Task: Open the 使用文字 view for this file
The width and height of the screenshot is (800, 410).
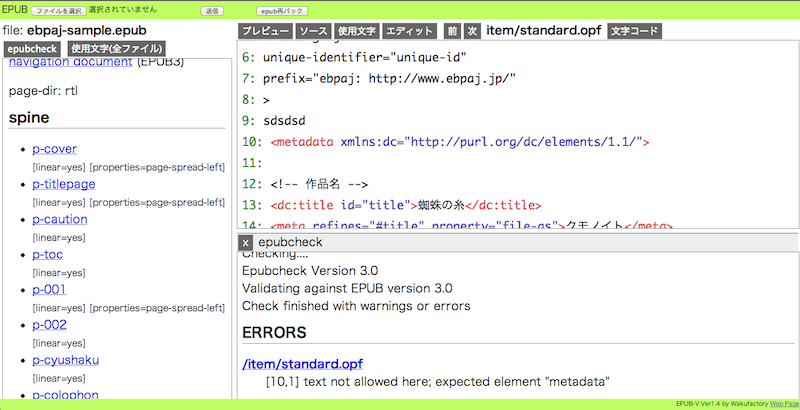Action: coord(356,31)
